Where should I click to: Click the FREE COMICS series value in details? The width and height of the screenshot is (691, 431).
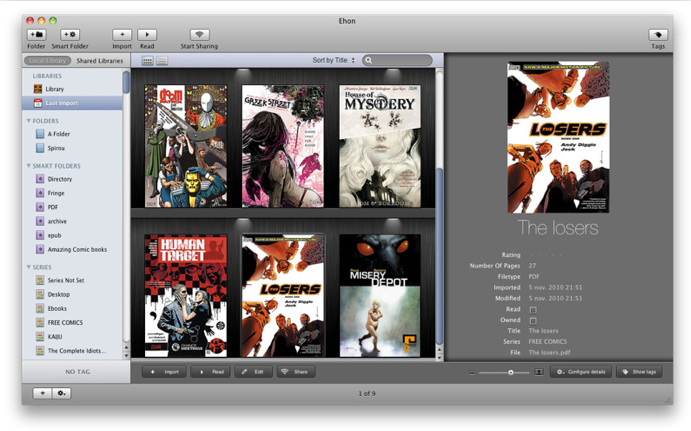tap(547, 342)
